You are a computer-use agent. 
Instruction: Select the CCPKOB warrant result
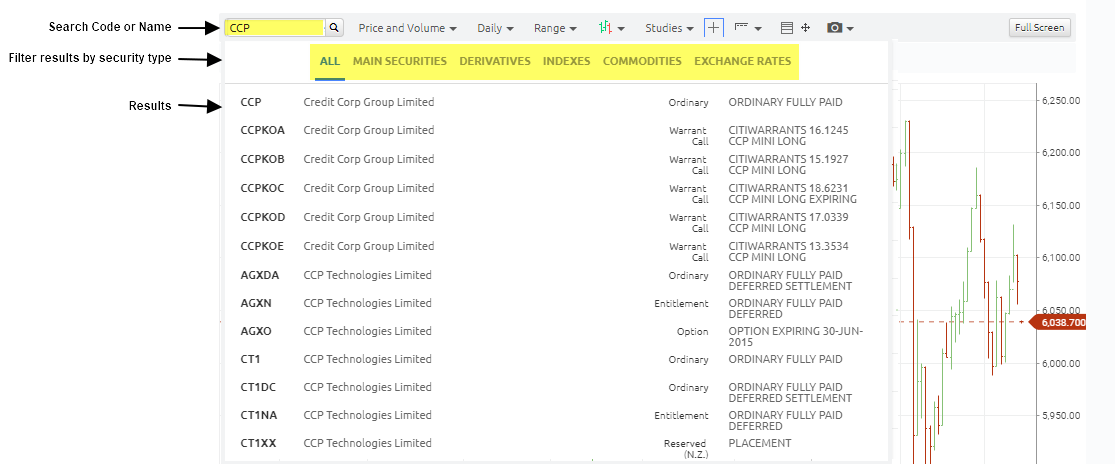(556, 165)
